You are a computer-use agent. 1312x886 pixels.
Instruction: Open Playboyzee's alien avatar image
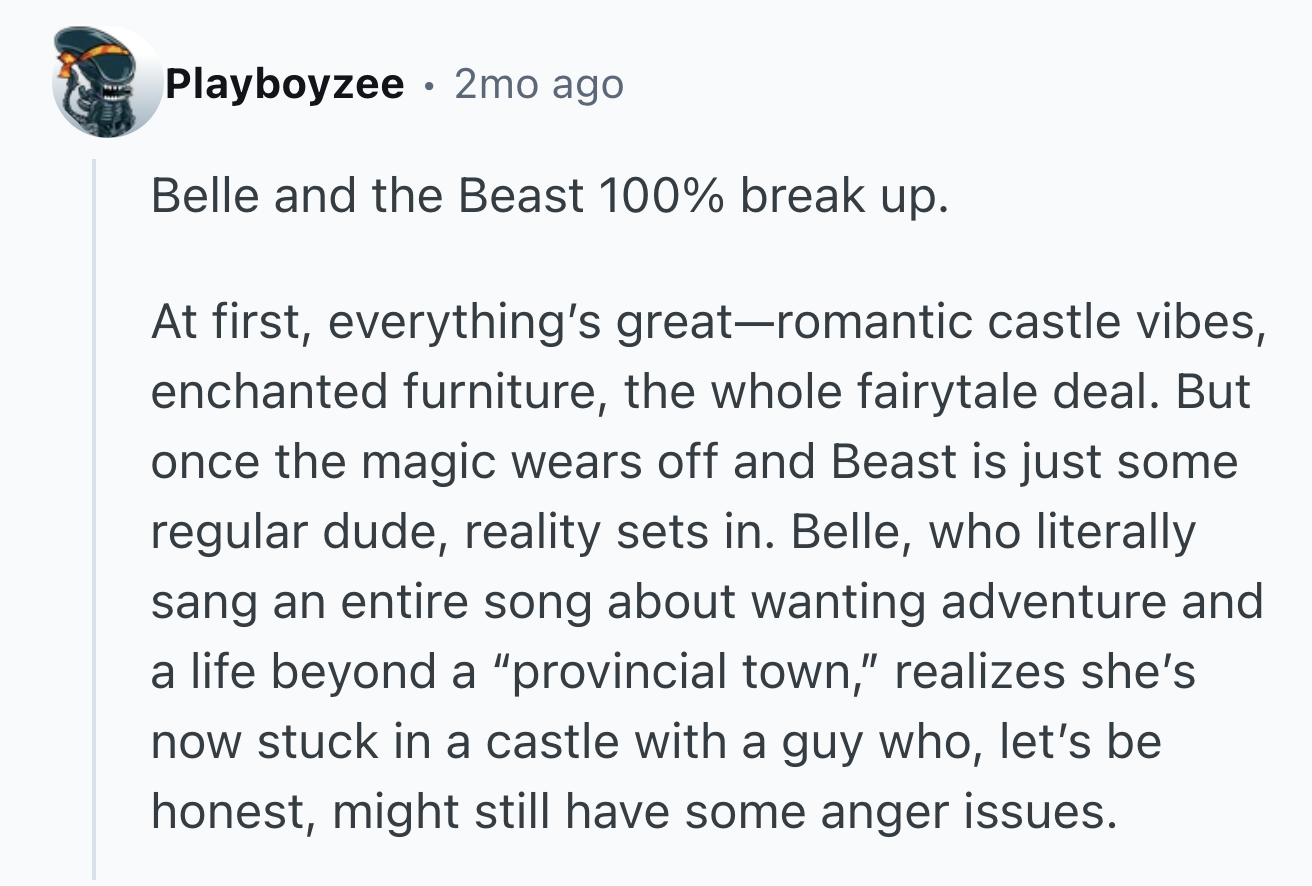click(108, 84)
